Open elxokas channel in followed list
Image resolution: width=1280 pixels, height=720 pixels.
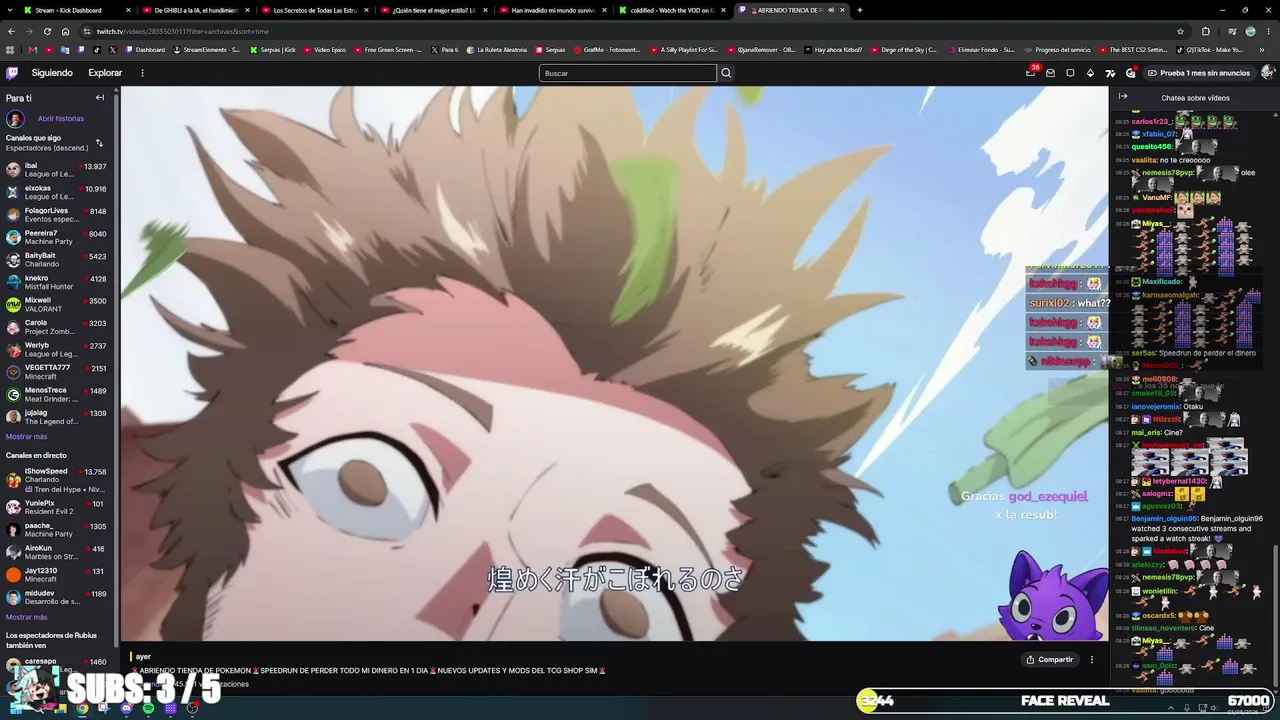click(56, 192)
